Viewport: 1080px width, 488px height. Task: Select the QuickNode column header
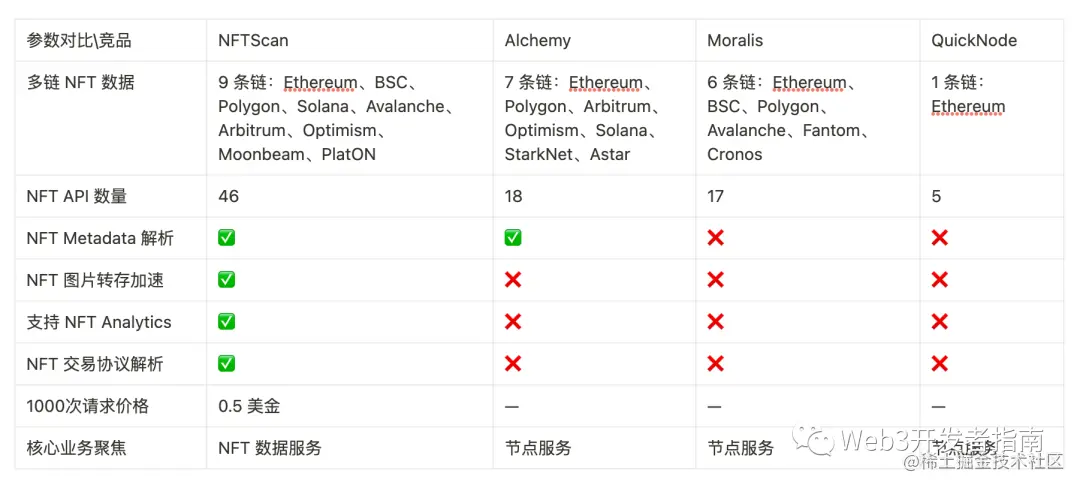click(x=974, y=41)
